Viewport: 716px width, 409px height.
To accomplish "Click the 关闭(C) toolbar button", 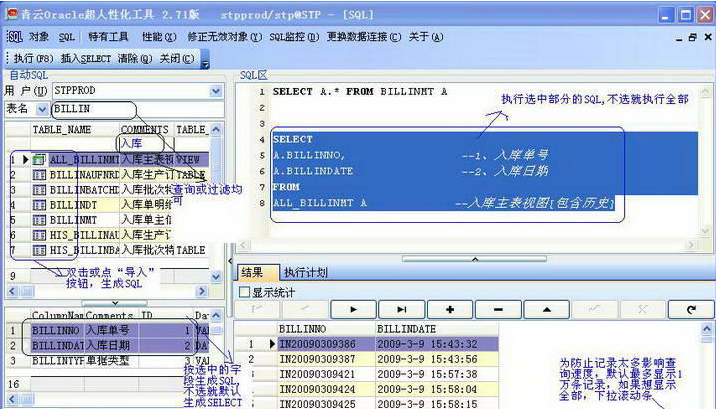I will pos(177,58).
